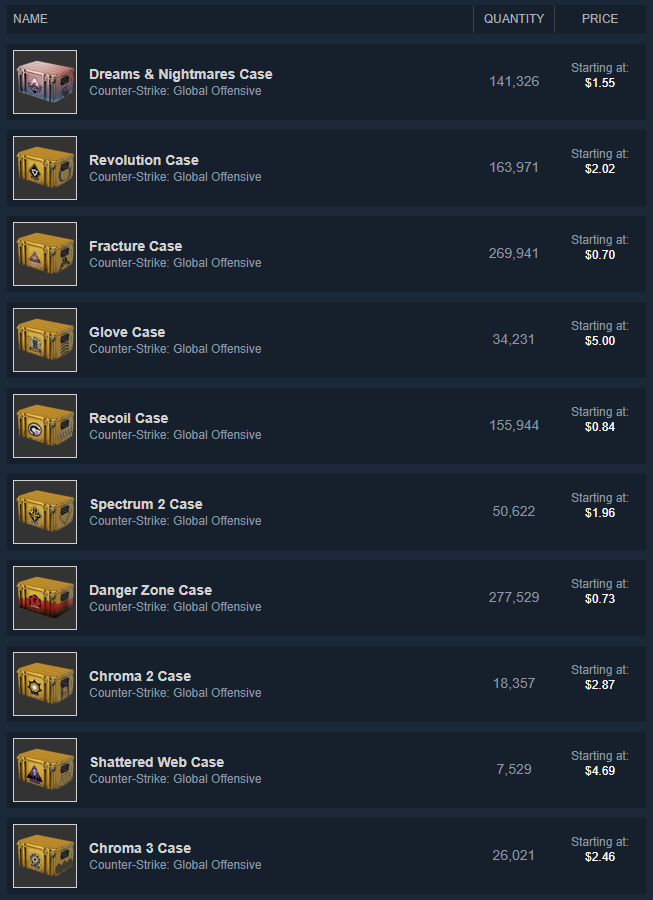Screen dimensions: 653x900
Task: Open the Recoil Case icon
Action: (x=45, y=426)
